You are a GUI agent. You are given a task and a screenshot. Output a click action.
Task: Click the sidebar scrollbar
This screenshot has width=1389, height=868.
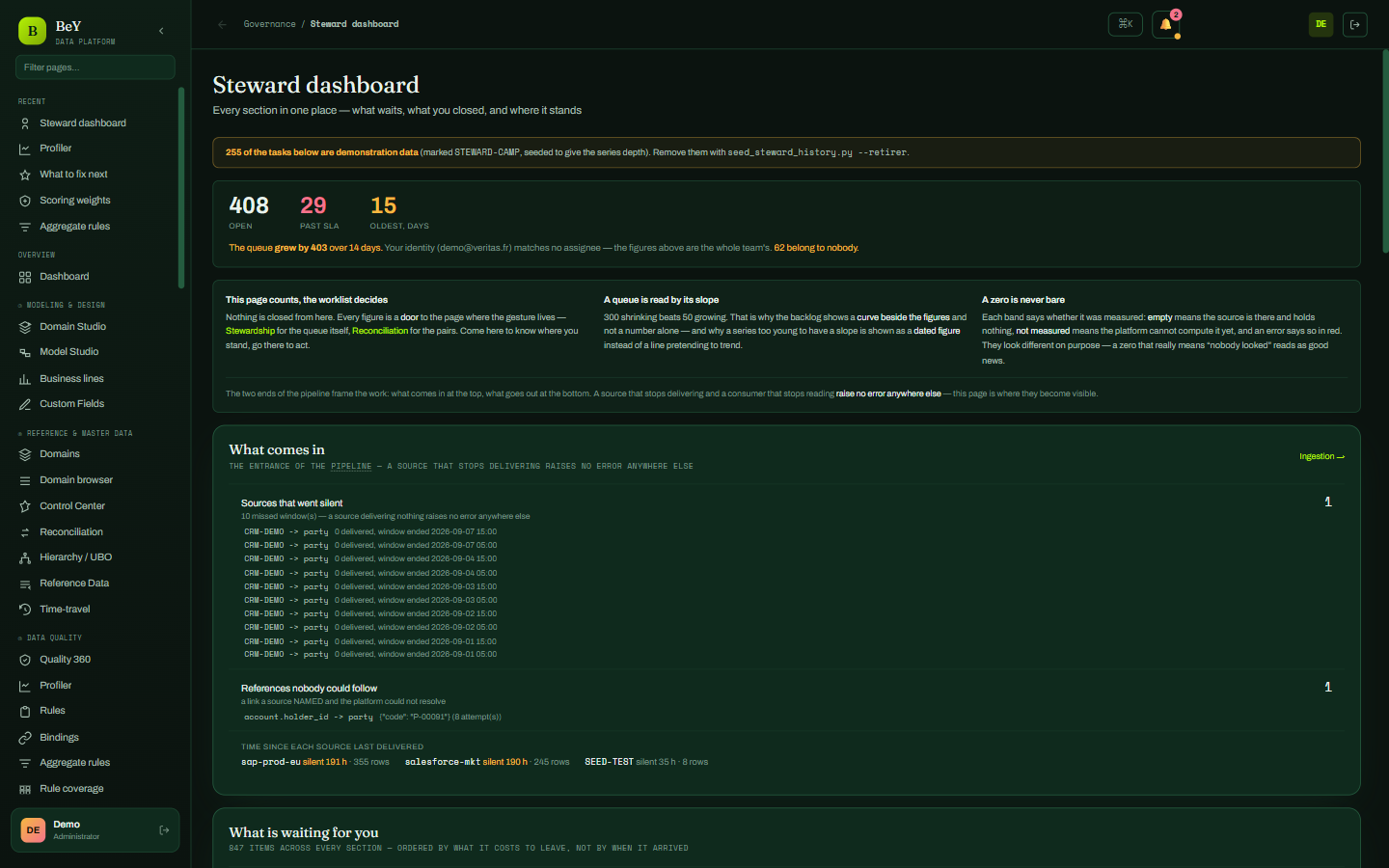(181, 188)
